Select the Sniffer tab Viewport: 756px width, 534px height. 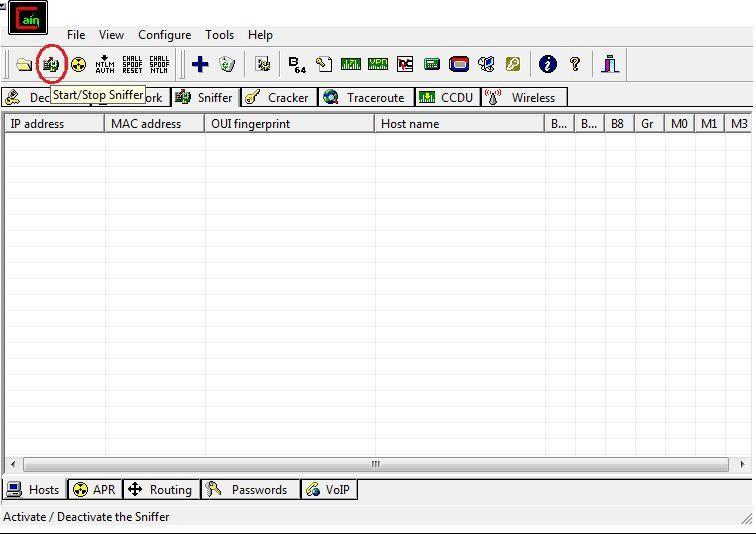coord(205,97)
